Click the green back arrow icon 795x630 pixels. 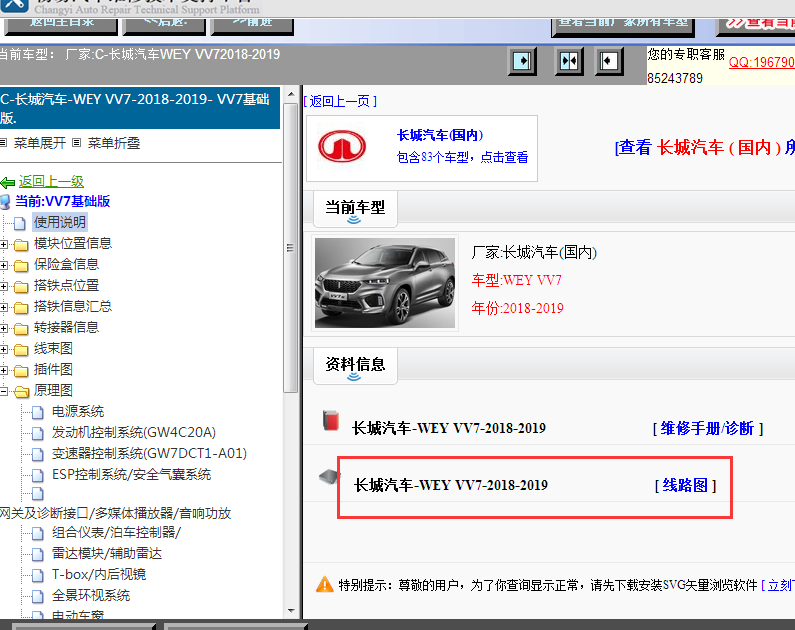[8, 182]
